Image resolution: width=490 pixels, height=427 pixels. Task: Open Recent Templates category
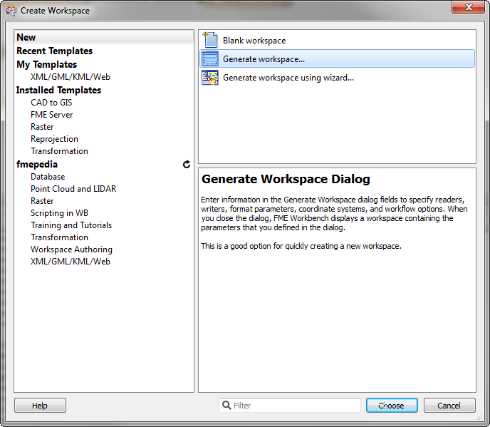[55, 51]
